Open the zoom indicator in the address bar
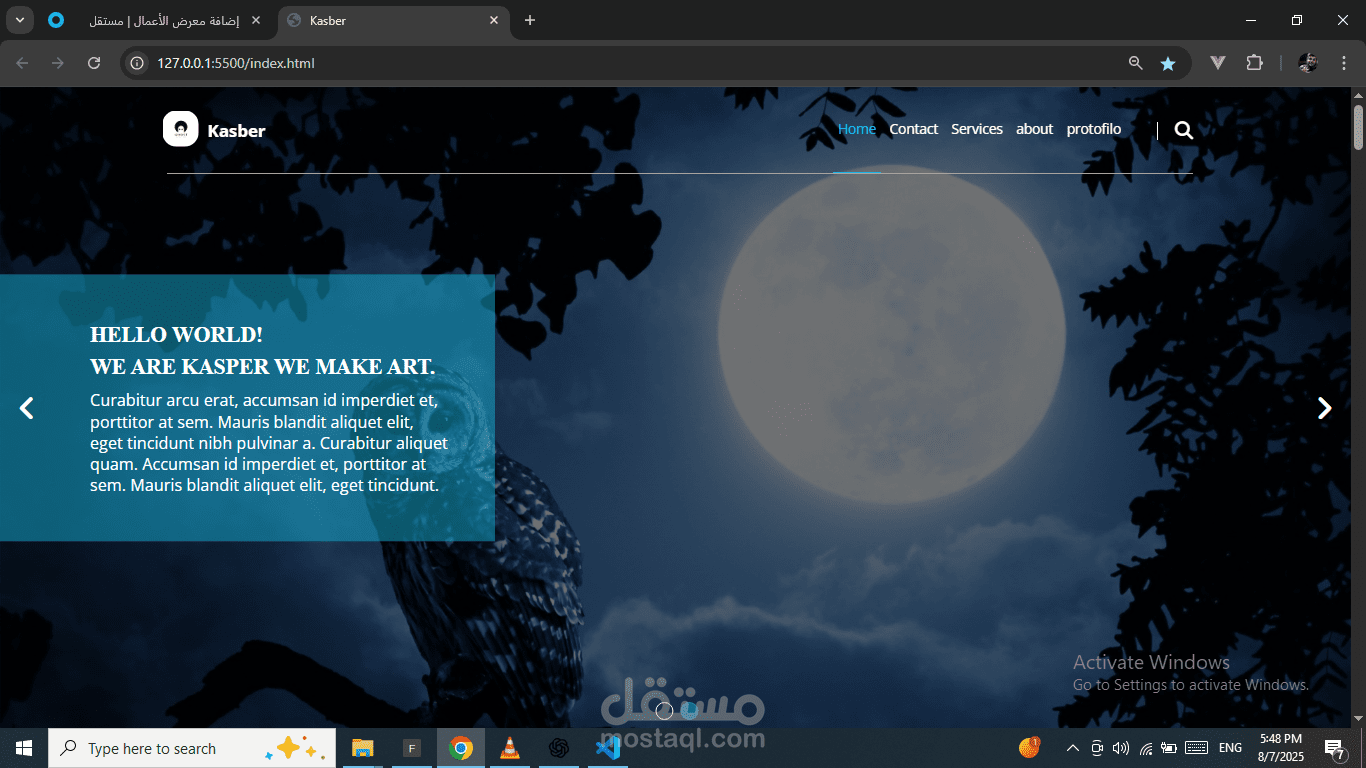 [x=1136, y=63]
